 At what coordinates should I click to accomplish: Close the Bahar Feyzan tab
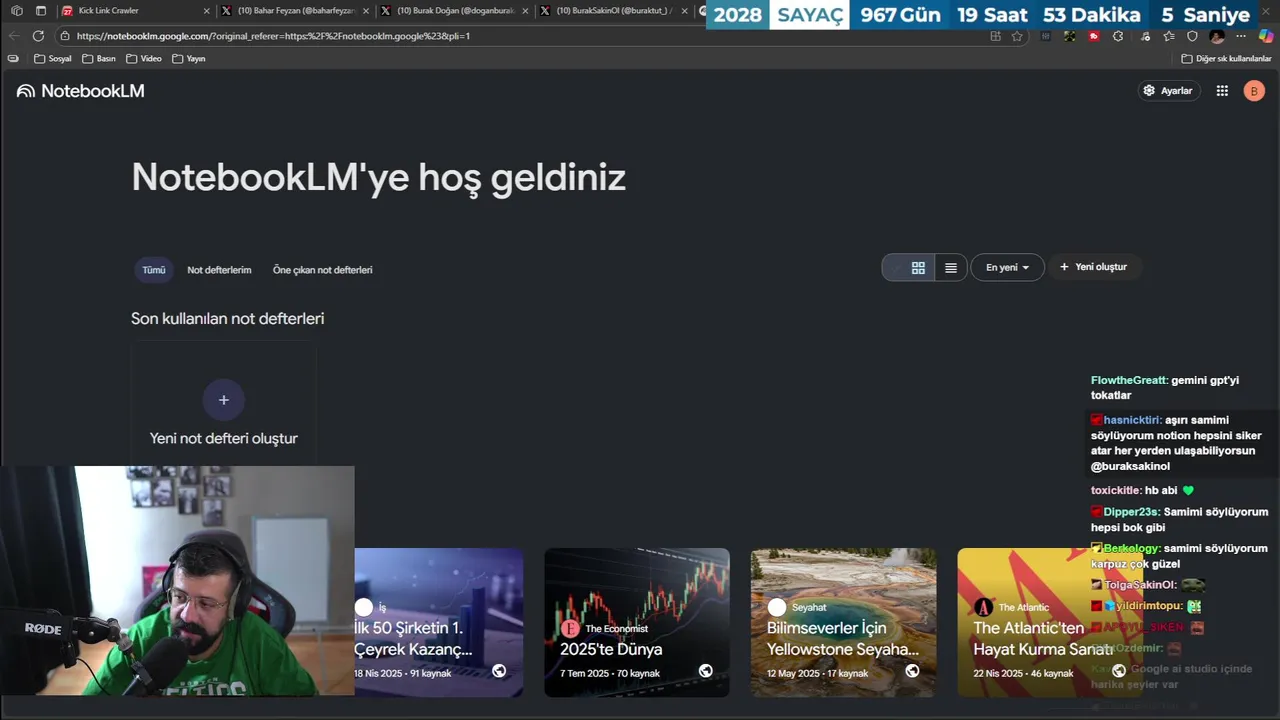point(367,11)
